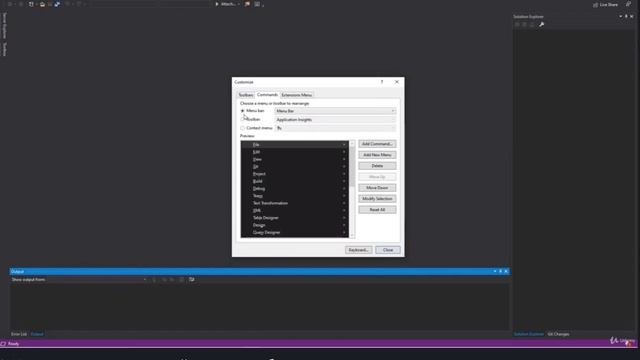Click the orange icon right of Attach
Image resolution: width=640 pixels, height=360 pixels.
[247, 4]
